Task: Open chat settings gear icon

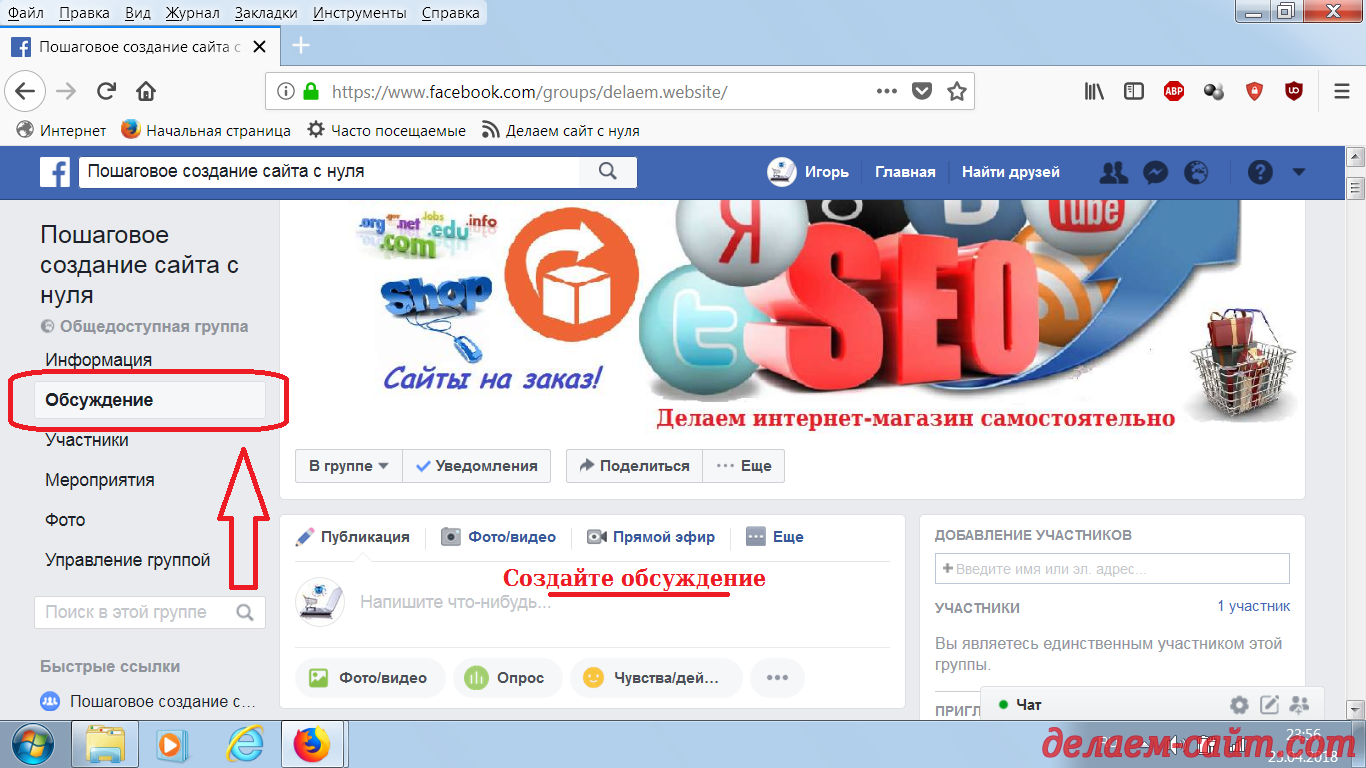Action: 1239,704
